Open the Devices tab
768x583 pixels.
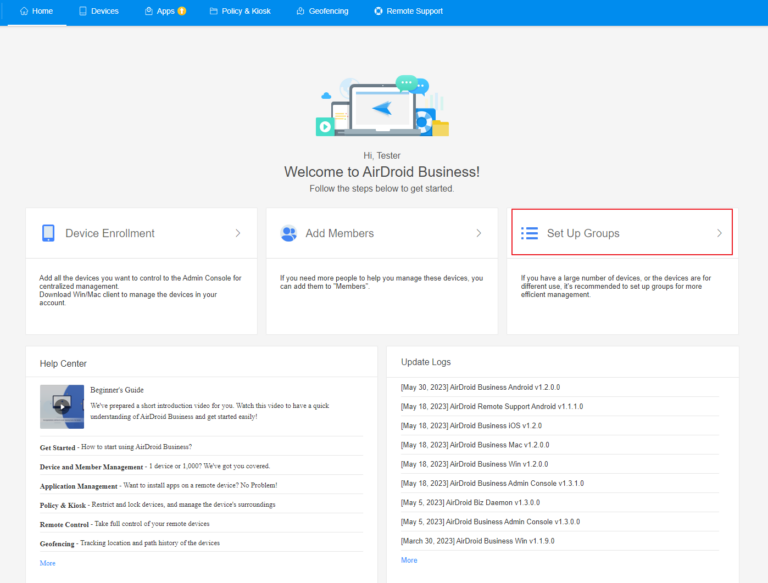coord(98,11)
